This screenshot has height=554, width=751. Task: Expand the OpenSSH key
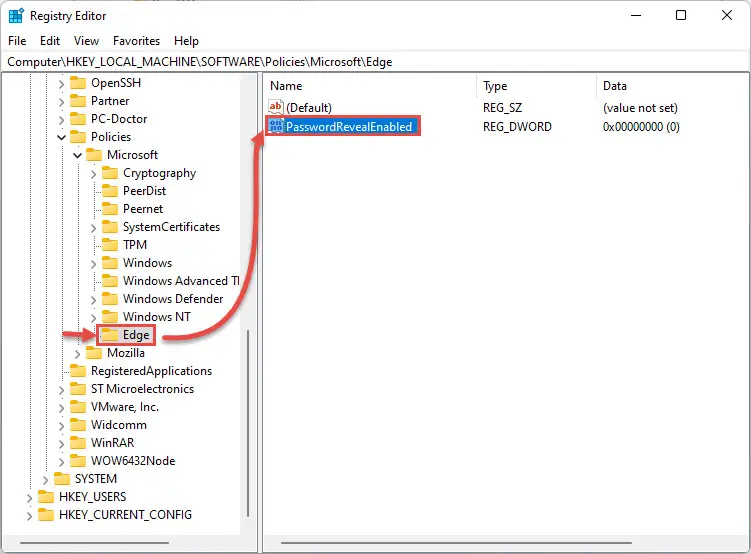pos(61,84)
